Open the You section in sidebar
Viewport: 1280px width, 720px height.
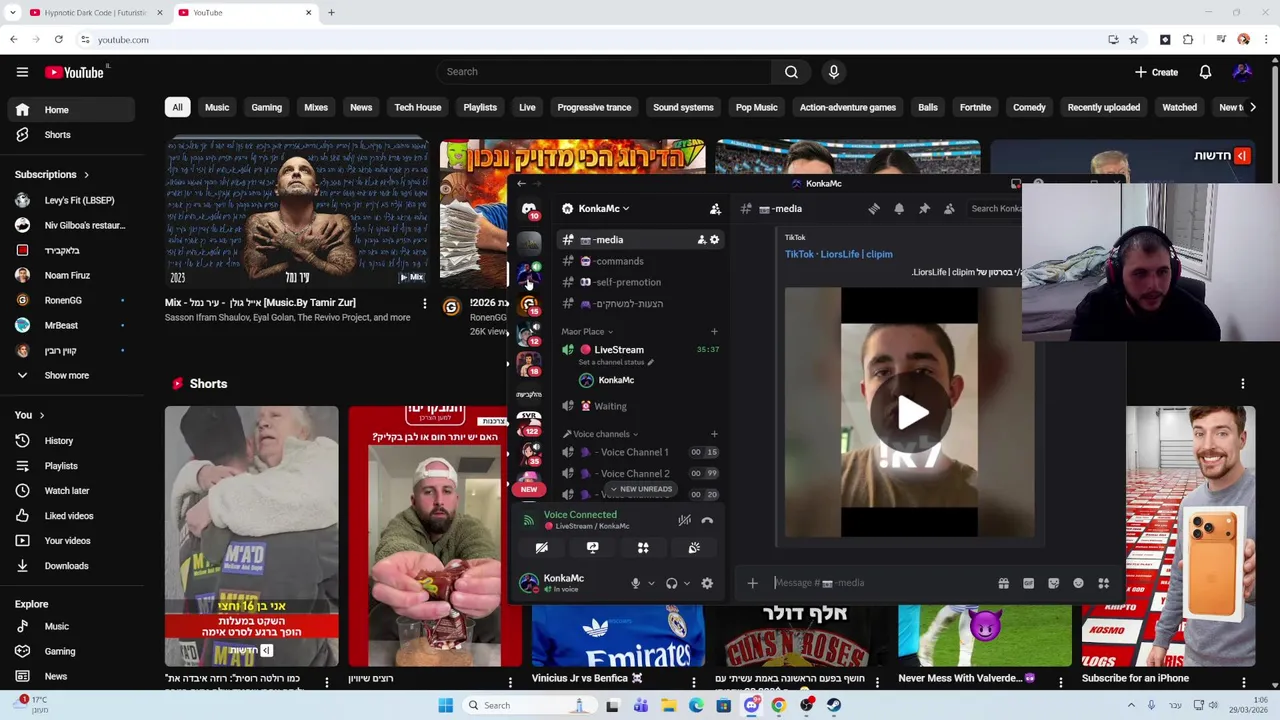29,415
